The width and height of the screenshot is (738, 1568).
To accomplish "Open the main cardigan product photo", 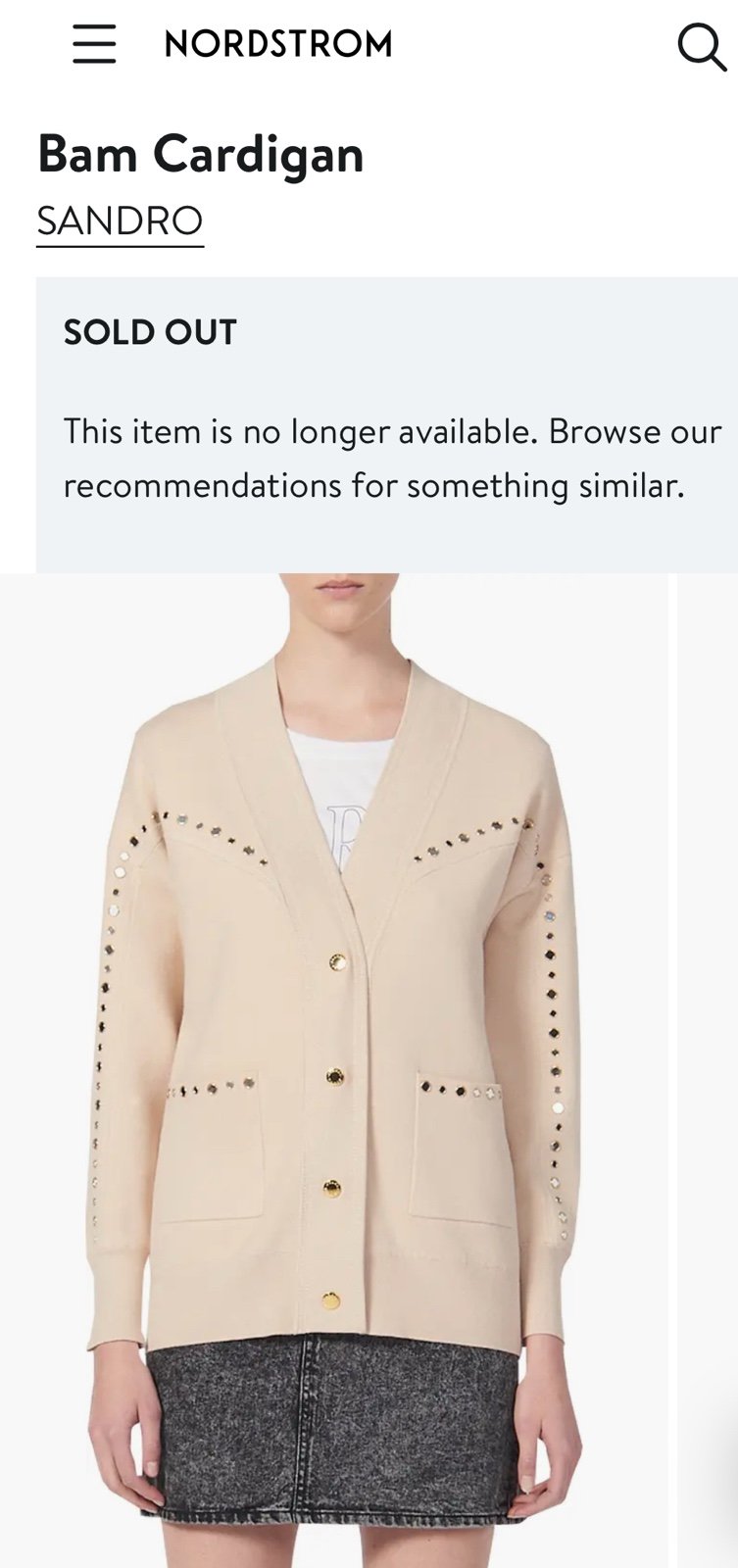I will click(x=333, y=1070).
